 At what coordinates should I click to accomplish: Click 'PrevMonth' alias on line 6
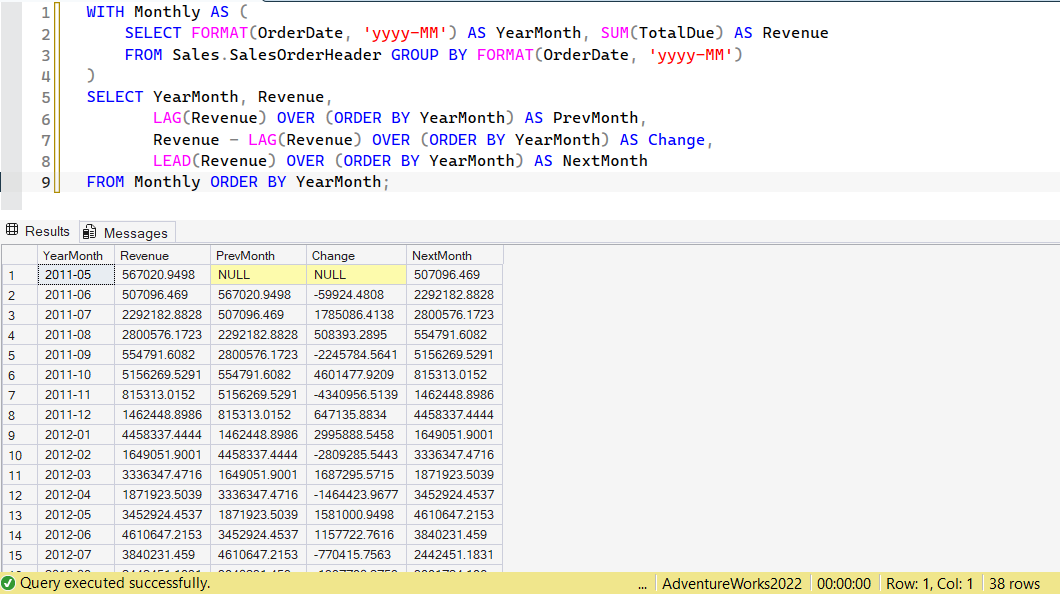(x=596, y=118)
